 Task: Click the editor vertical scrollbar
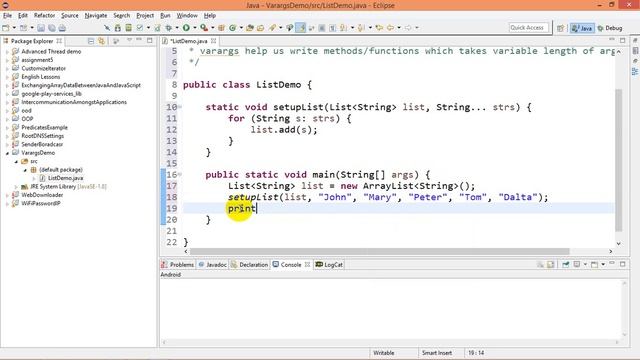click(619, 159)
